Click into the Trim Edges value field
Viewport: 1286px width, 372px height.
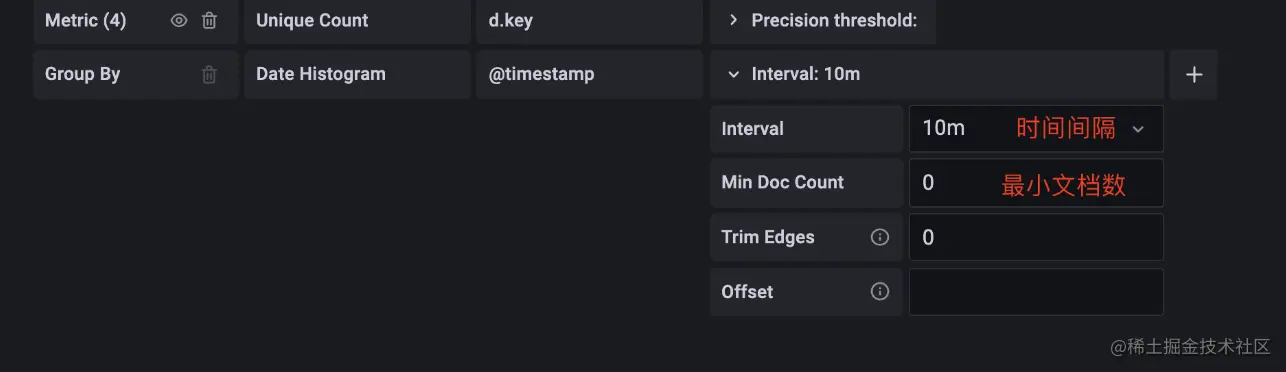pyautogui.click(x=1036, y=237)
